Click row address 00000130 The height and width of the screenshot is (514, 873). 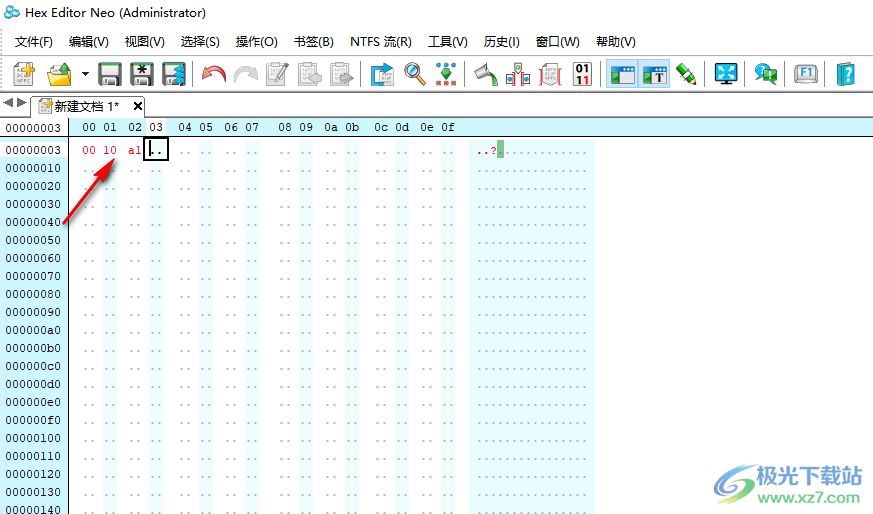(x=33, y=492)
